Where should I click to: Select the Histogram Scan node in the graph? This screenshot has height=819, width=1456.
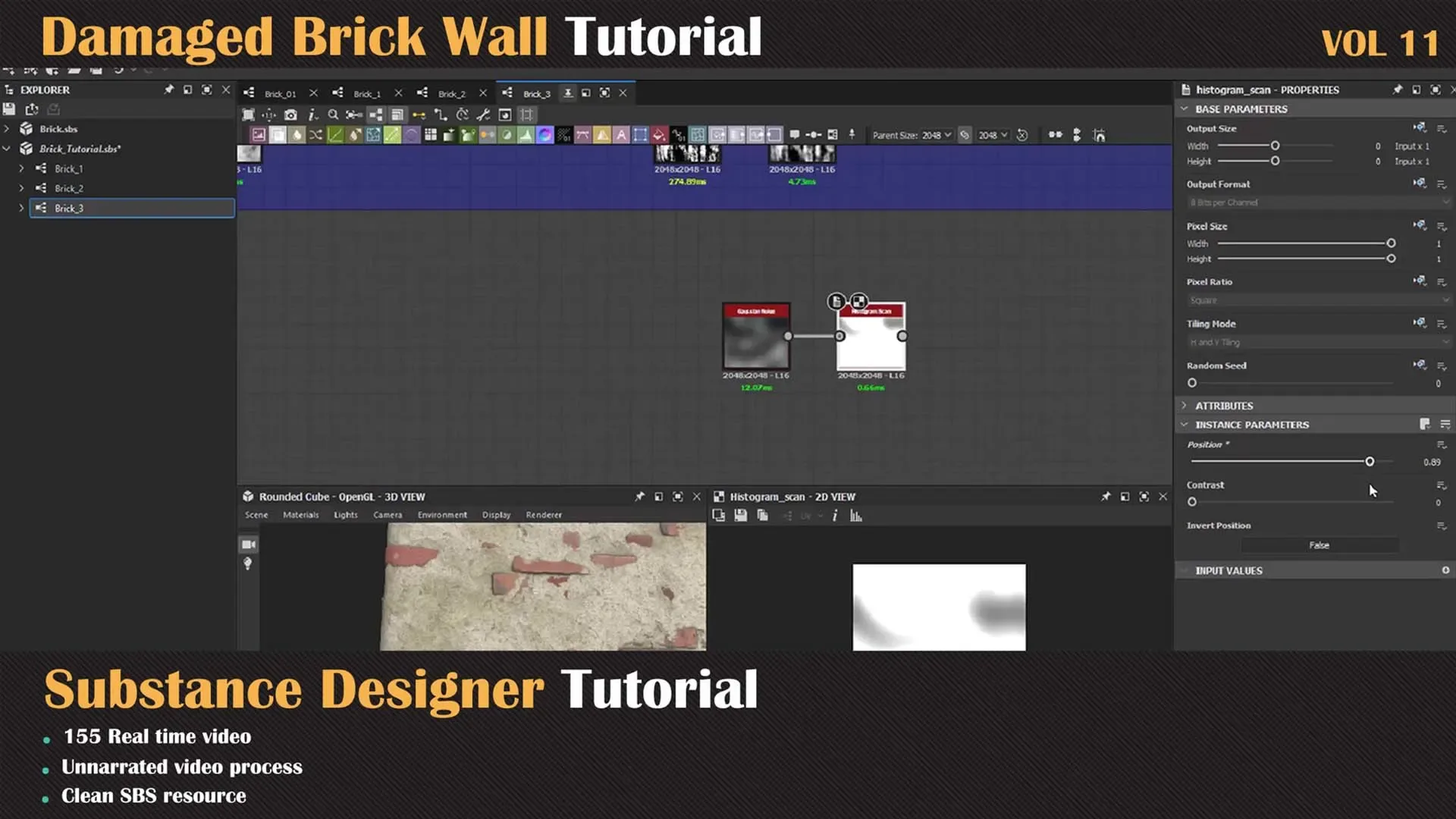point(871,337)
